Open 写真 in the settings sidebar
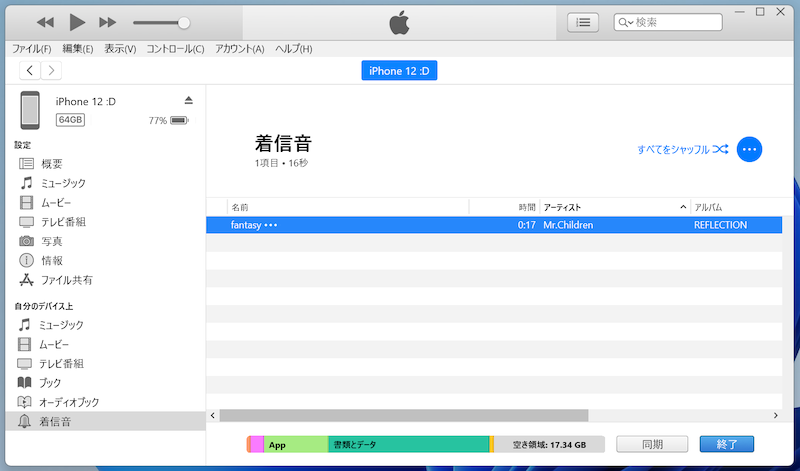This screenshot has width=800, height=471. 51,241
